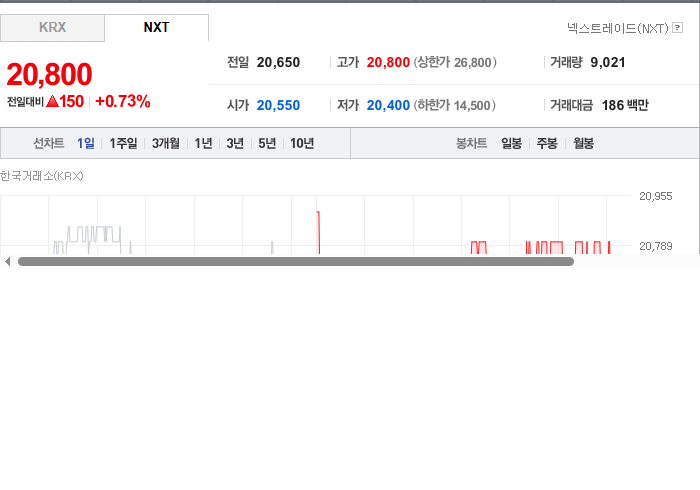Click the 전일 value 20,650
The width and height of the screenshot is (700, 490).
coord(278,62)
